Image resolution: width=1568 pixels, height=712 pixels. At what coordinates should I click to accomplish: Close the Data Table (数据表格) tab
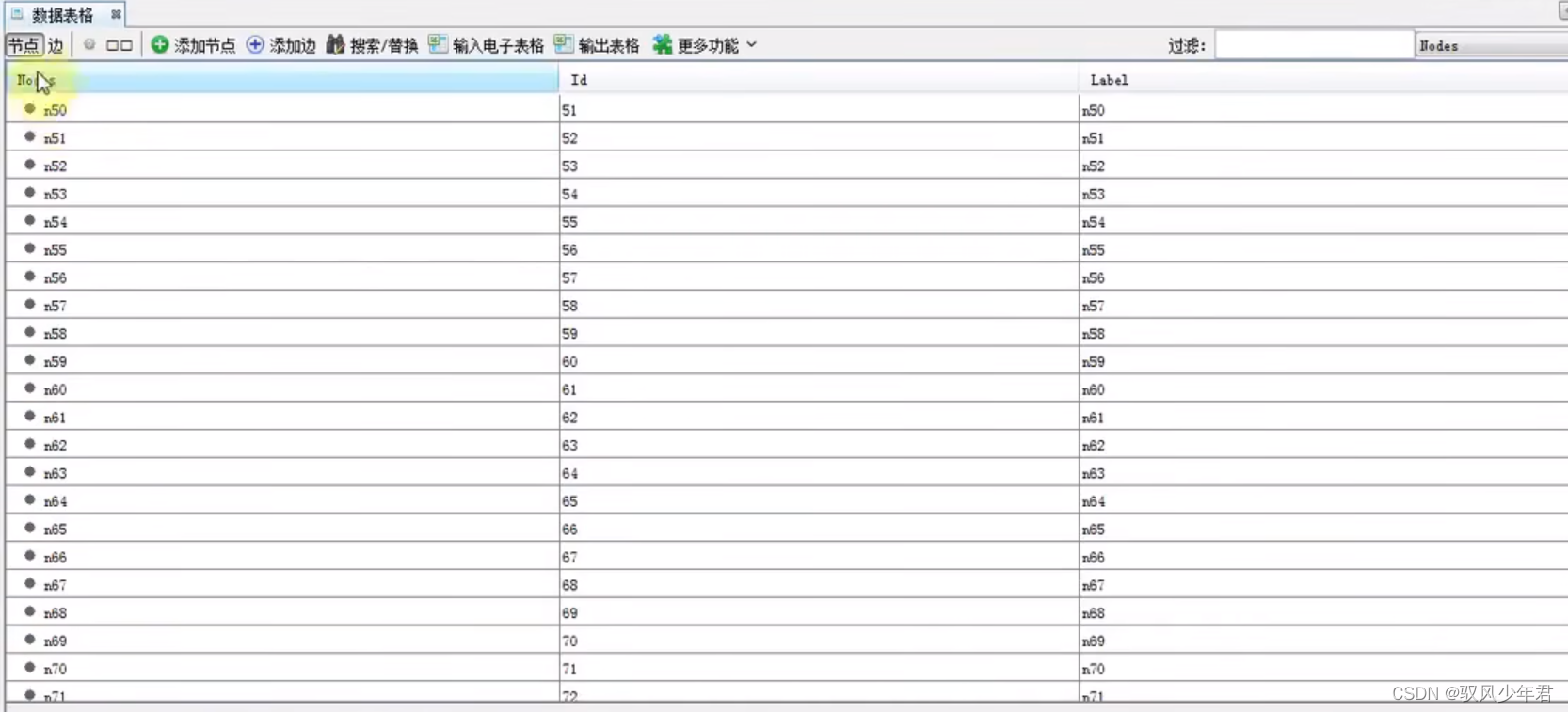click(116, 14)
